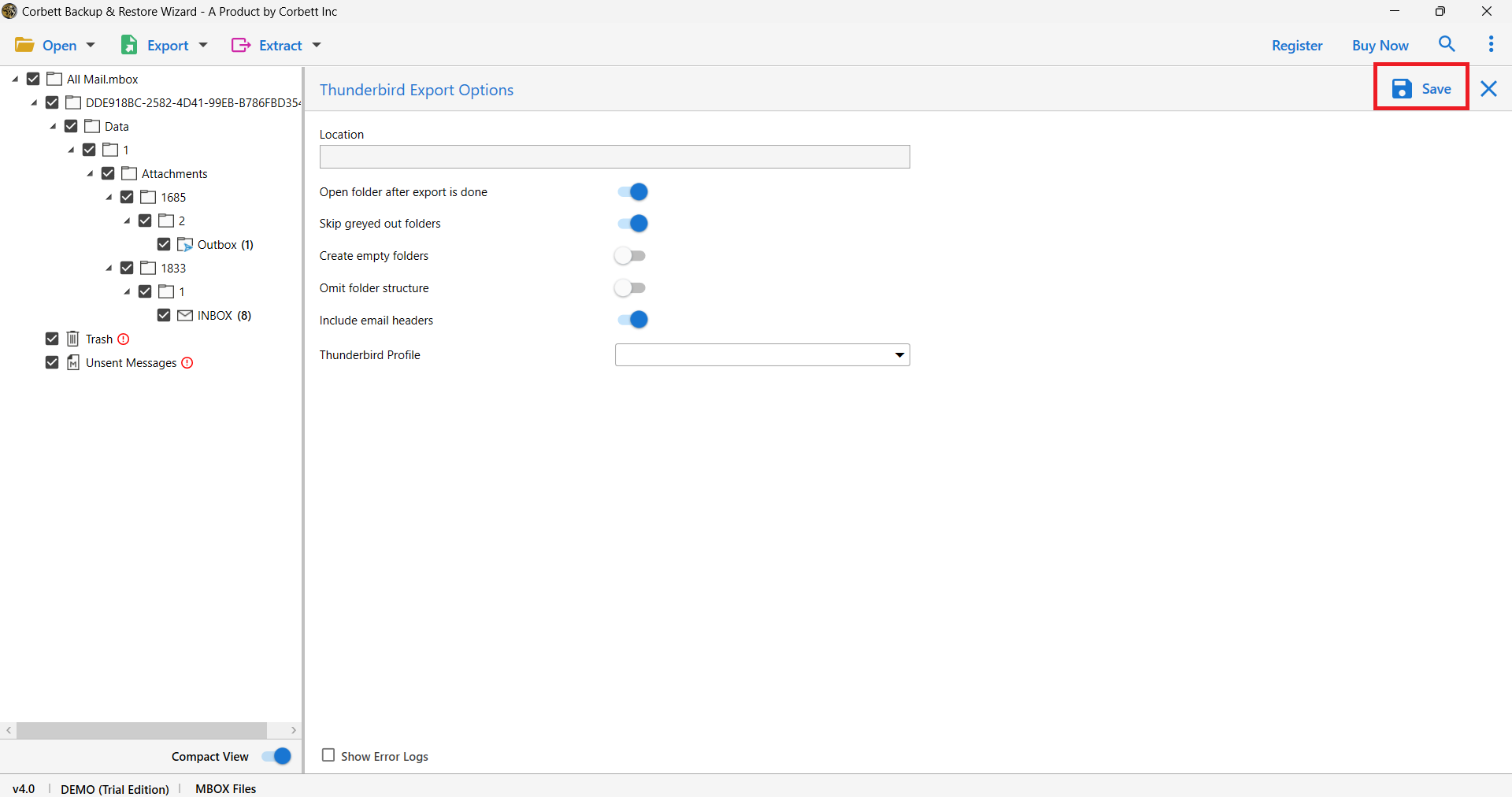Click the Outbox folder icon

(185, 244)
